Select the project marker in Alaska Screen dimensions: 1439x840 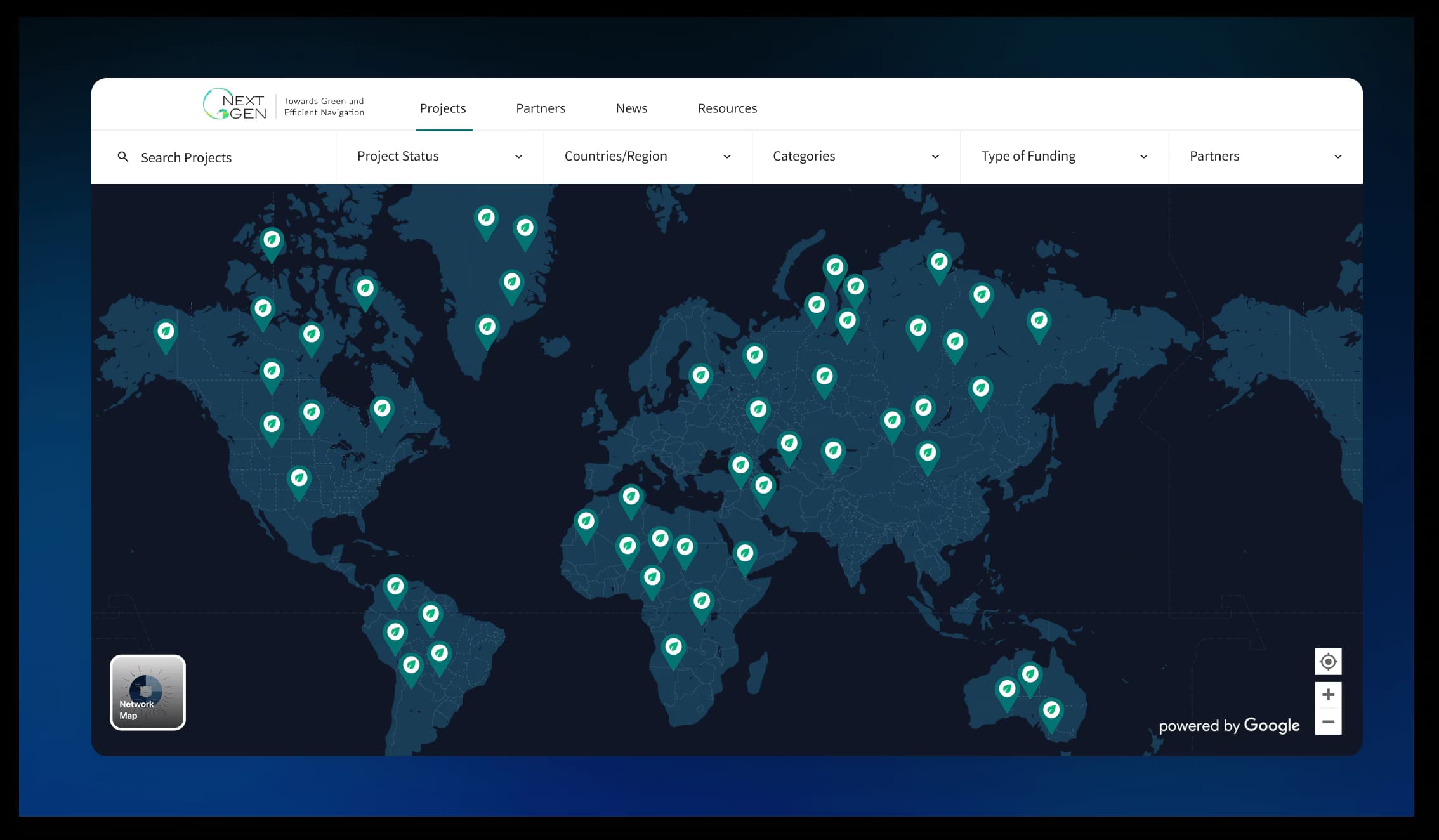(166, 331)
